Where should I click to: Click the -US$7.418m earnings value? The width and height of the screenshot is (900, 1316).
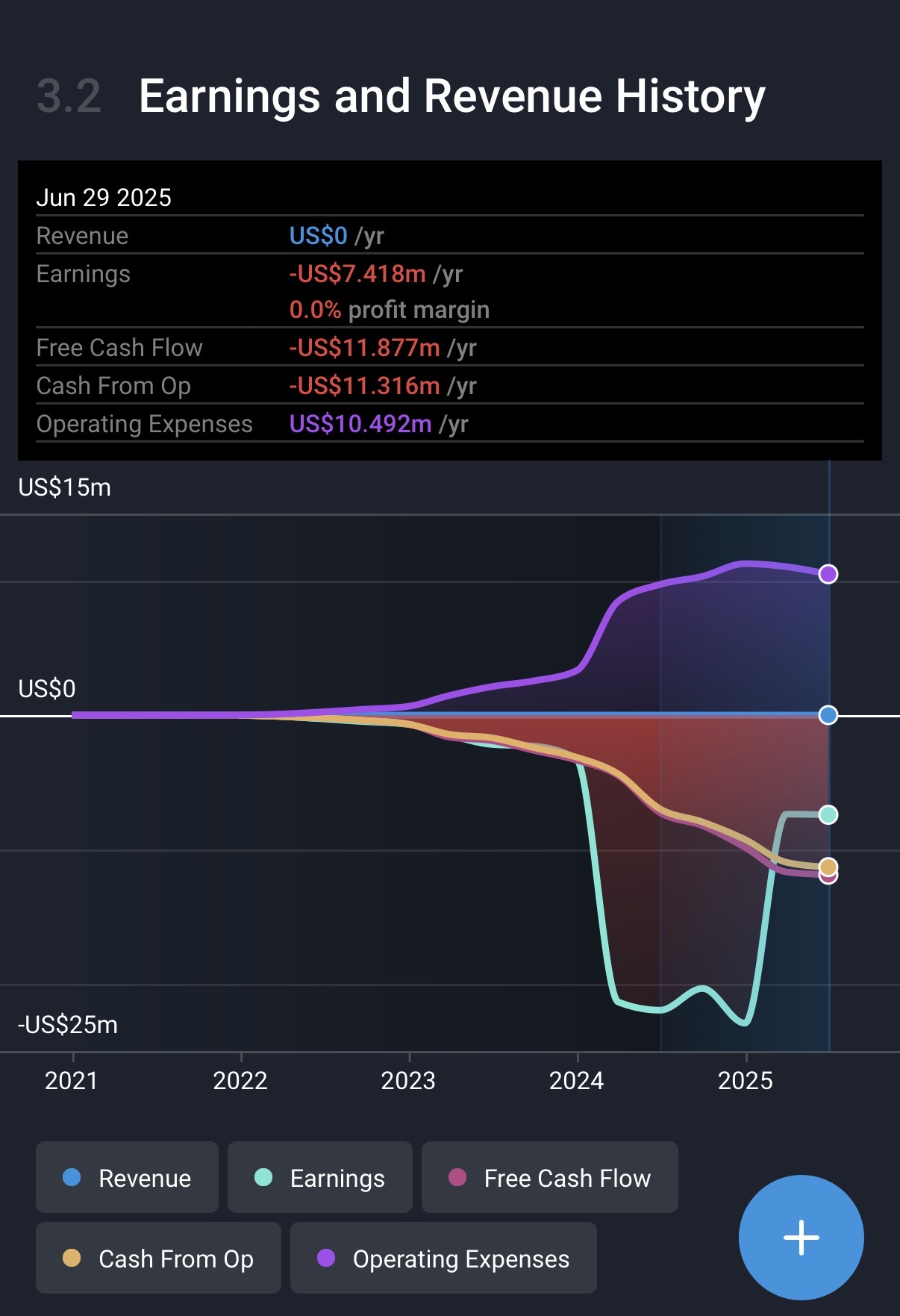tap(357, 274)
